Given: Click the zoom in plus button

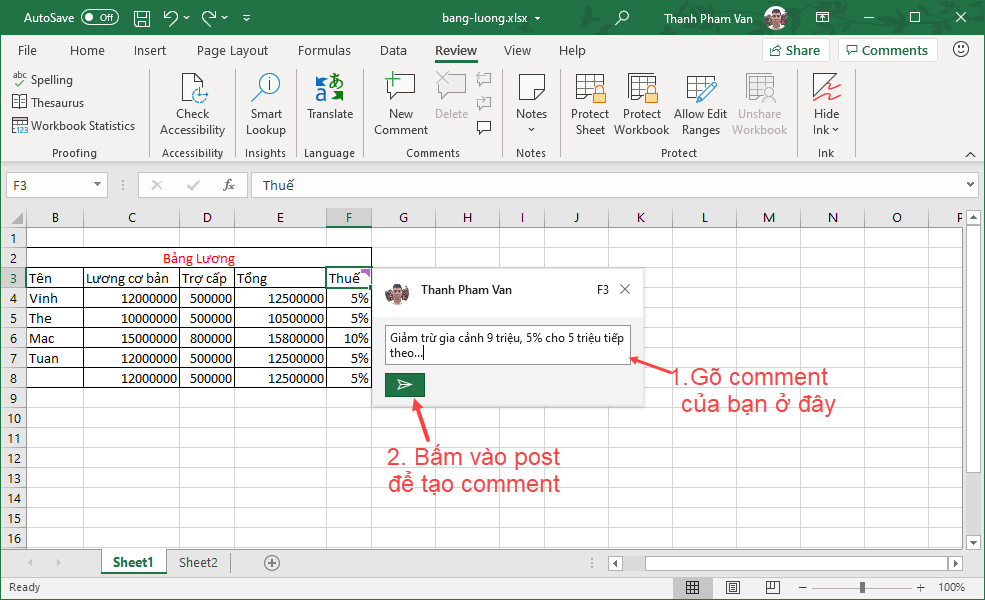Looking at the screenshot, I should pyautogui.click(x=920, y=587).
